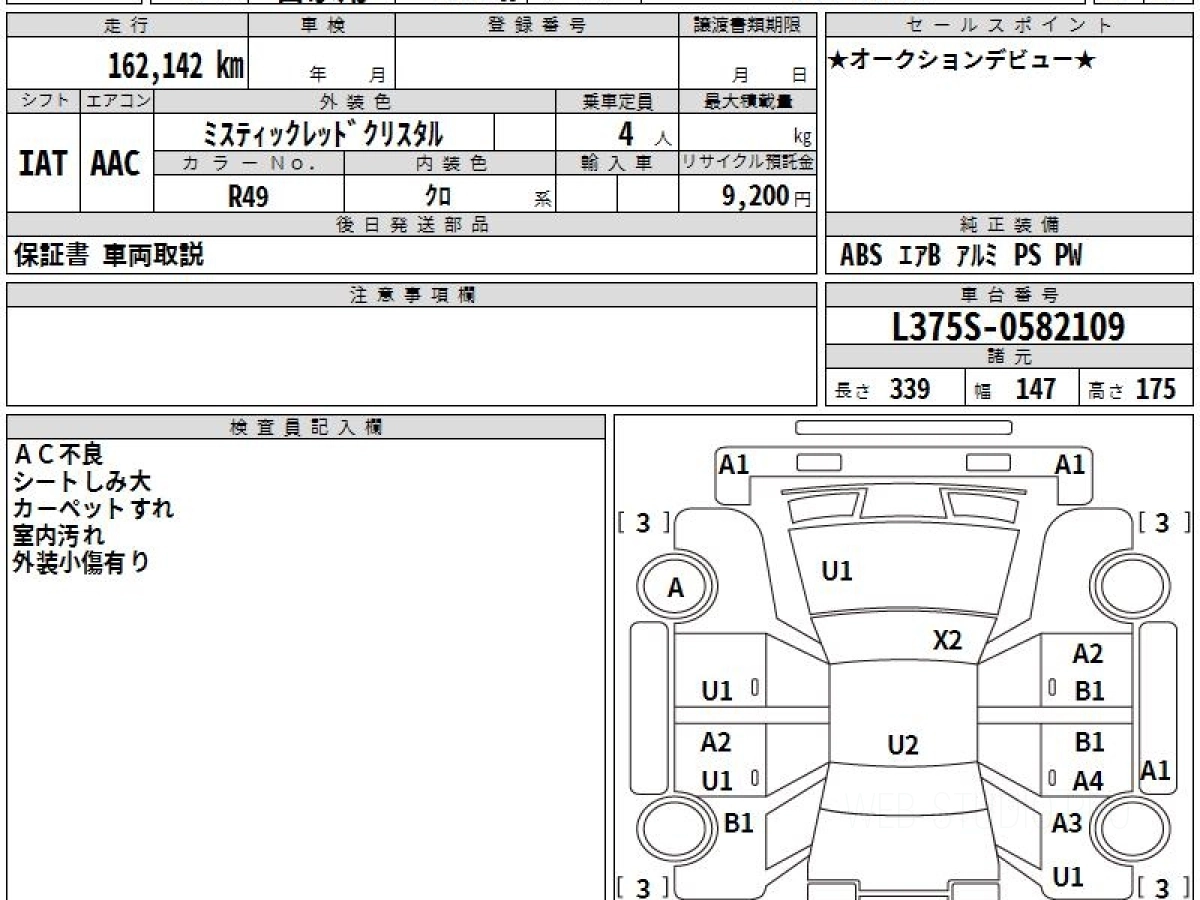Image resolution: width=1200 pixels, height=900 pixels.
Task: Select inspector note ＡＣ不良
Action: coord(58,454)
